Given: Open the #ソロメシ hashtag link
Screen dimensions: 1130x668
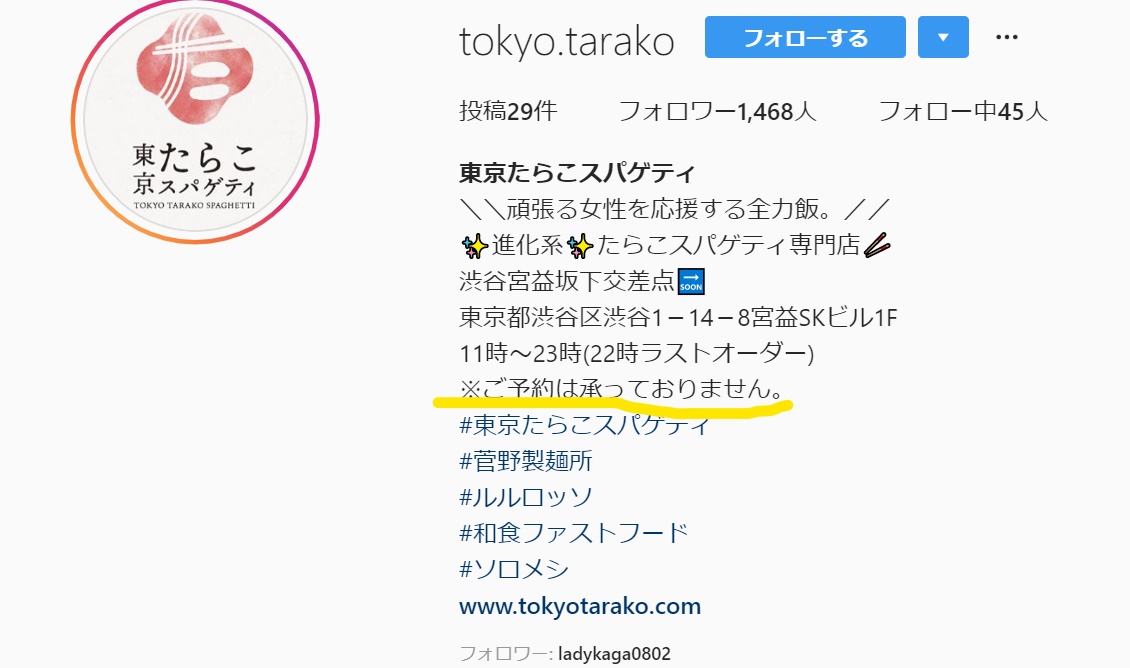Looking at the screenshot, I should point(513,569).
